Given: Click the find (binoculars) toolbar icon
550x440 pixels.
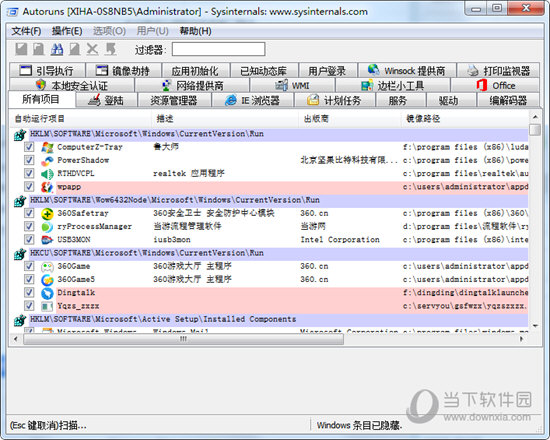Looking at the screenshot, I should click(x=57, y=49).
